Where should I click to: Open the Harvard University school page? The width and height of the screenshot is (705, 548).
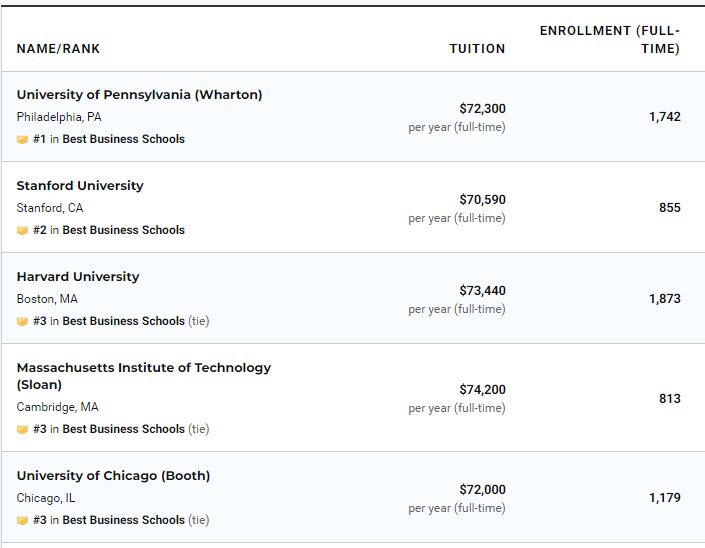click(78, 277)
